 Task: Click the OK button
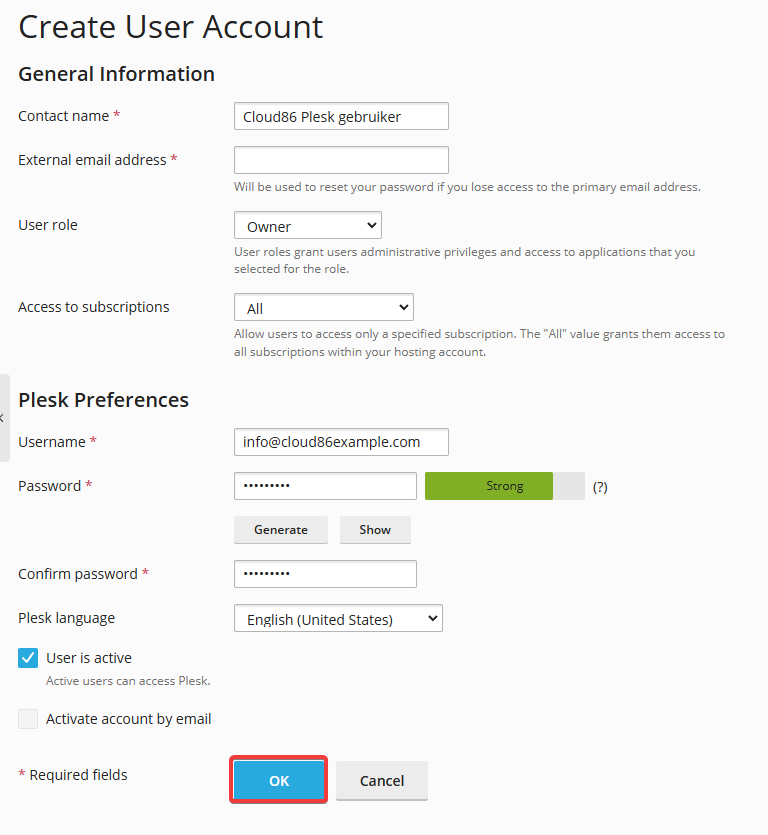coord(279,780)
